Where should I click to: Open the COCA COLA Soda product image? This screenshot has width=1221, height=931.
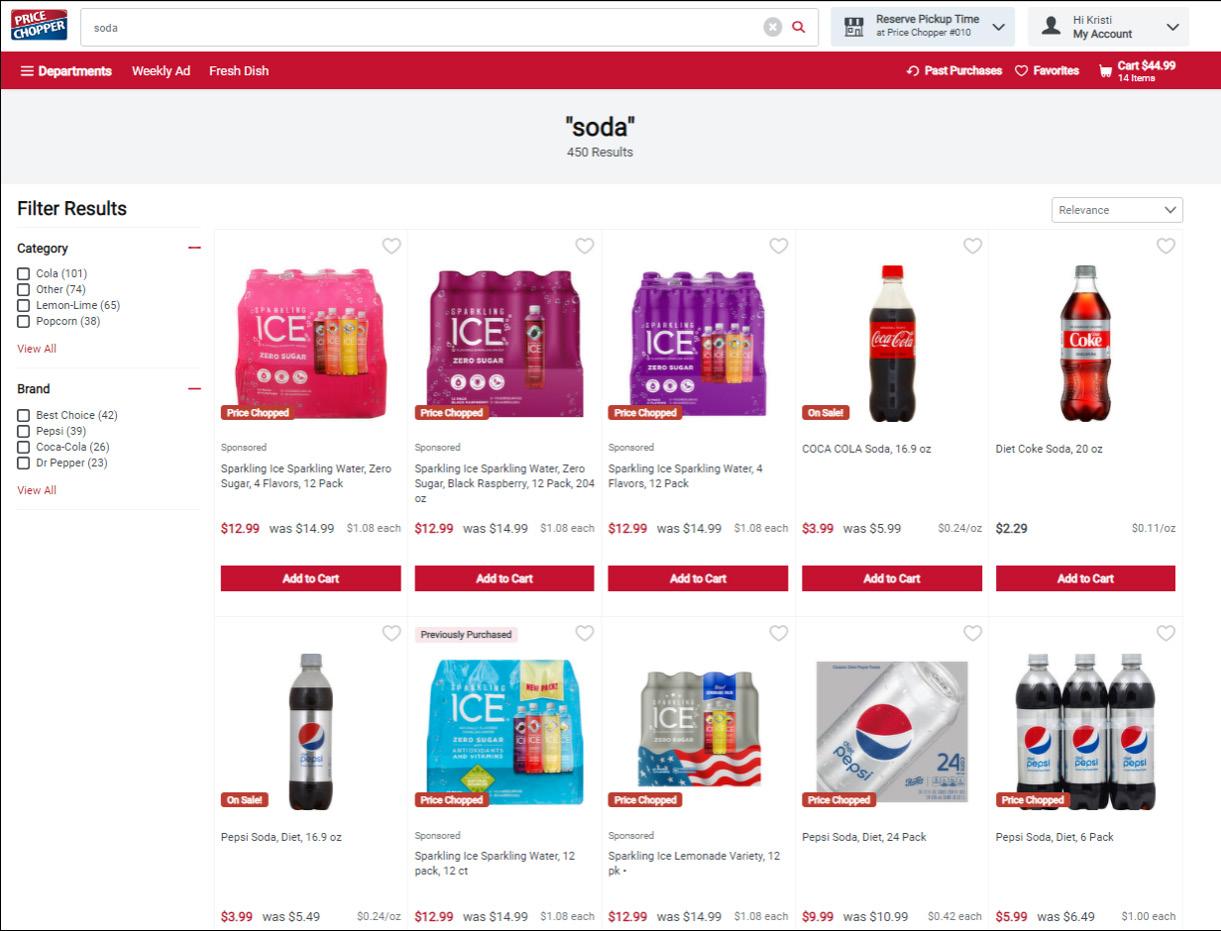[x=891, y=343]
